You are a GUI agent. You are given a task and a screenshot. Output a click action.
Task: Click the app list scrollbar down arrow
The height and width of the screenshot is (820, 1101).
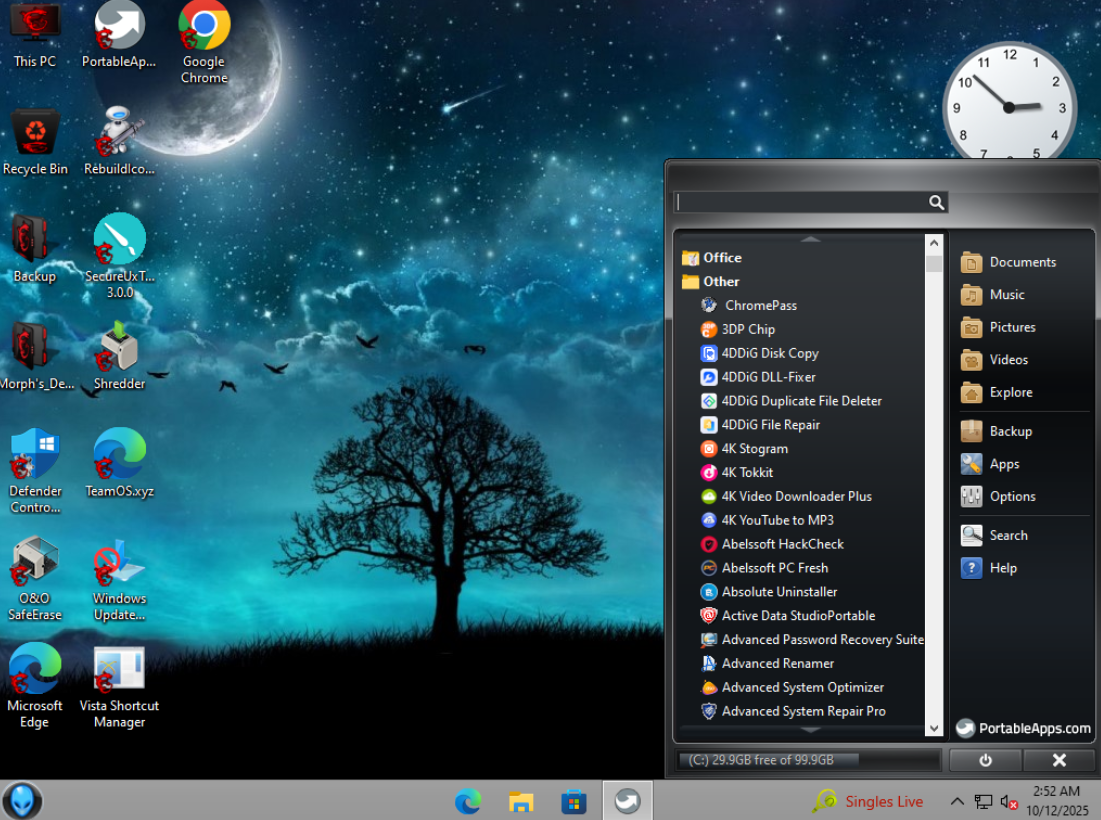pos(934,729)
